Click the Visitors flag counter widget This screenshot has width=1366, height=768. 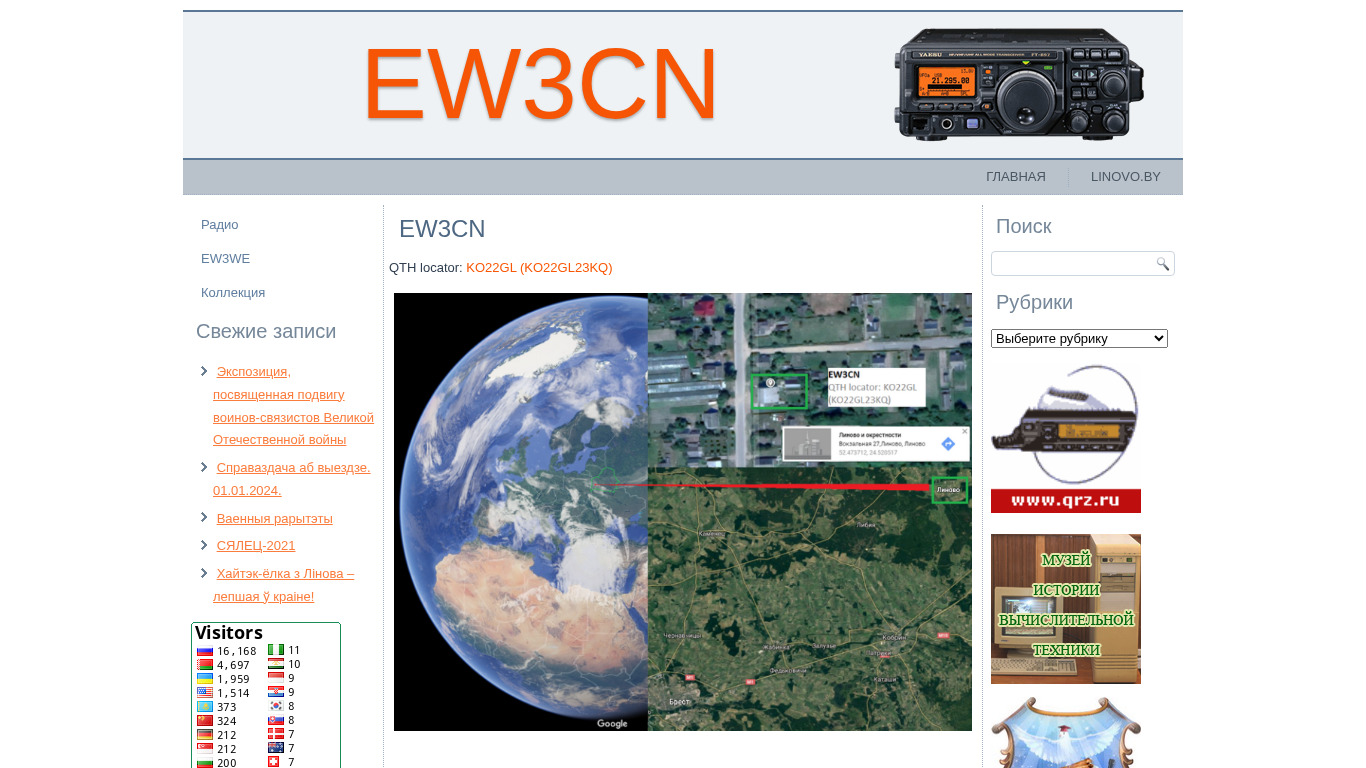266,696
